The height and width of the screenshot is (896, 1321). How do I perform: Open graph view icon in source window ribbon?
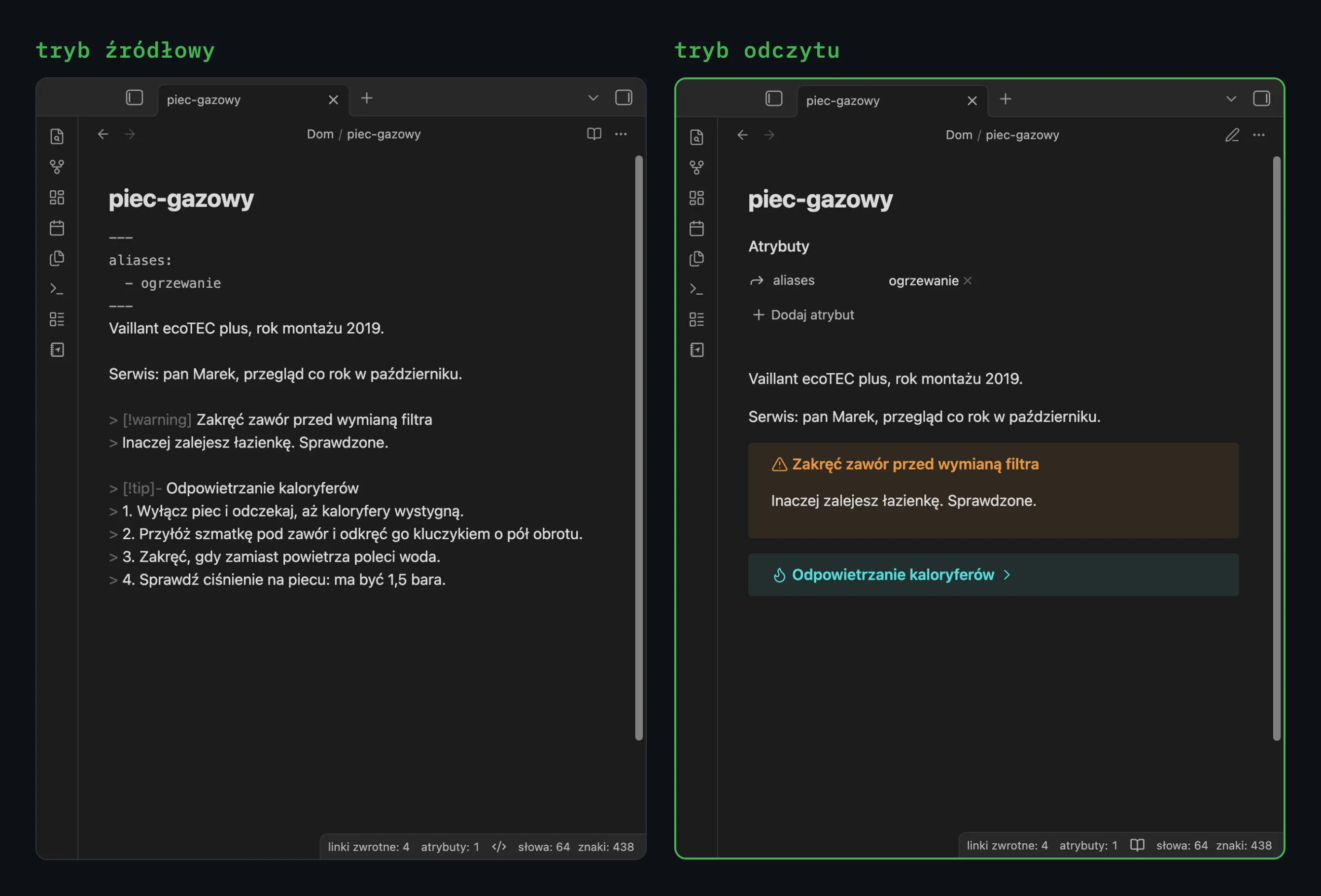point(57,167)
